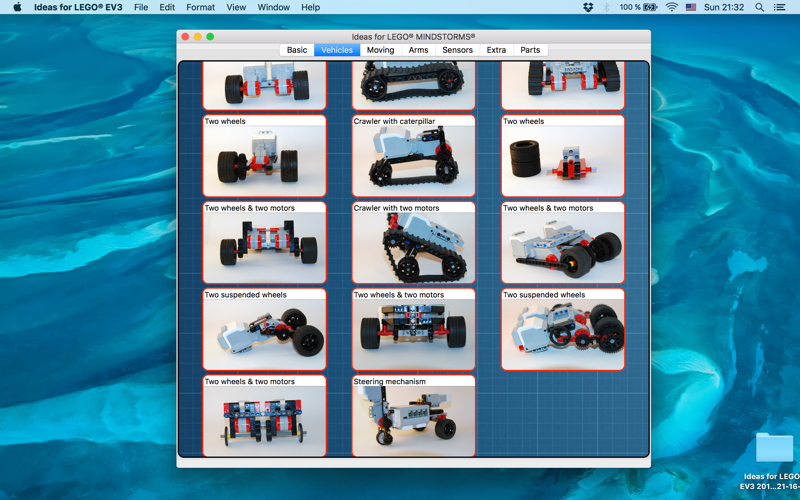The image size is (800, 500).
Task: Click the battery status icon
Action: tap(650, 7)
